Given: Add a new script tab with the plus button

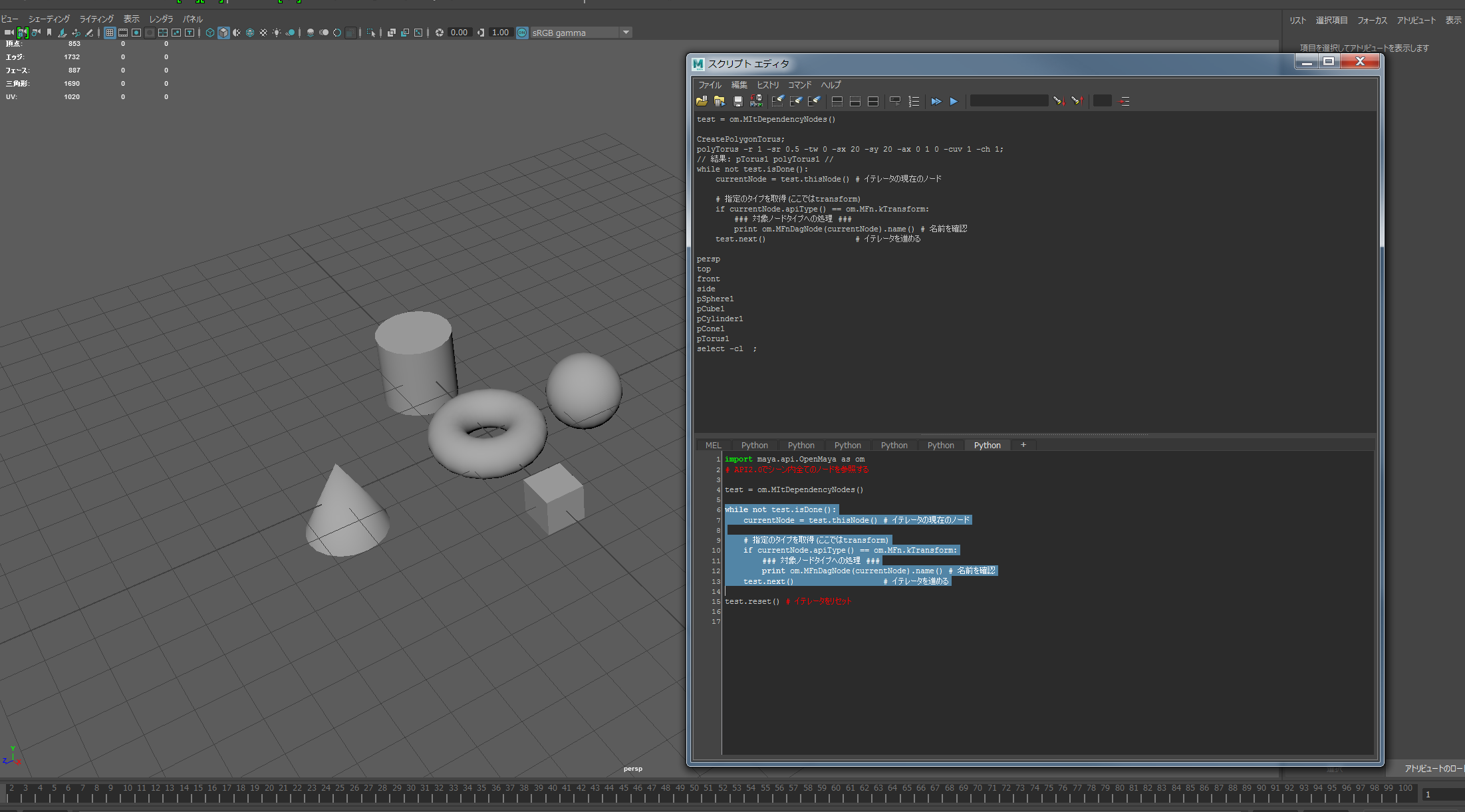Looking at the screenshot, I should [x=1023, y=445].
